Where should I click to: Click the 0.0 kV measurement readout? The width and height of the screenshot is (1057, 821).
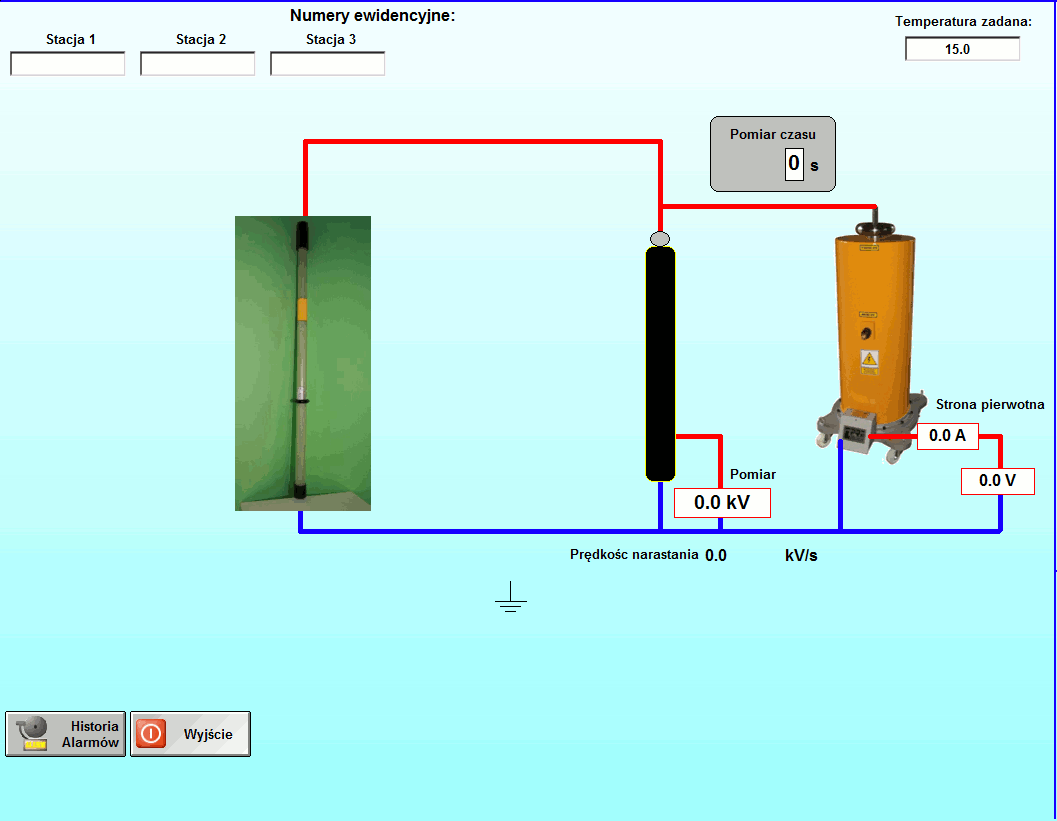coord(722,503)
